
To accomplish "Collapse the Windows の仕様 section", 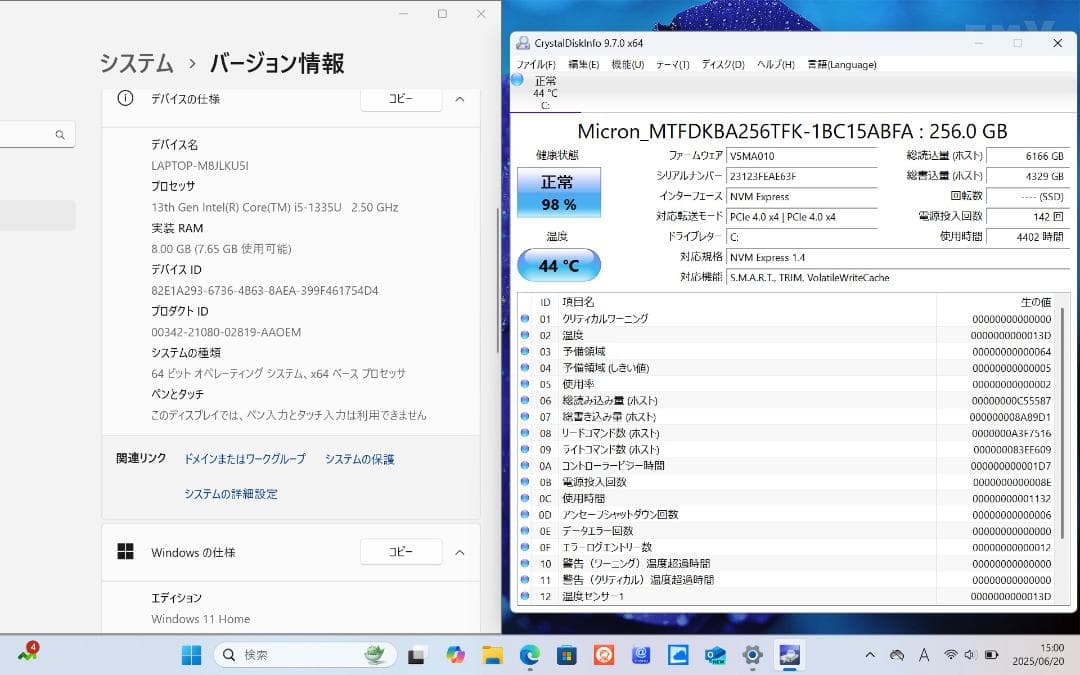I will (460, 552).
